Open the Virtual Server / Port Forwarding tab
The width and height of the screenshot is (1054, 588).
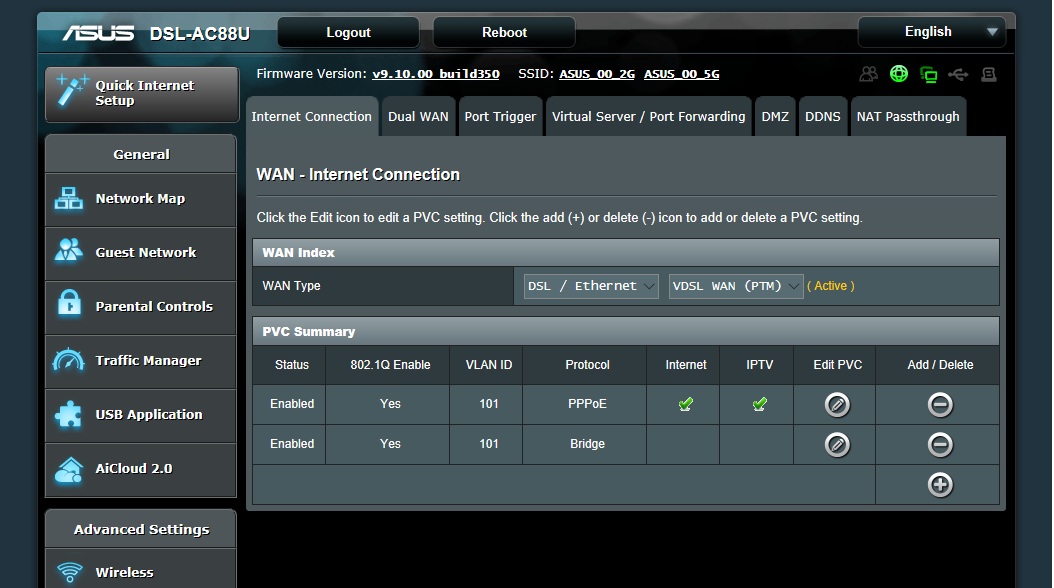click(x=648, y=117)
